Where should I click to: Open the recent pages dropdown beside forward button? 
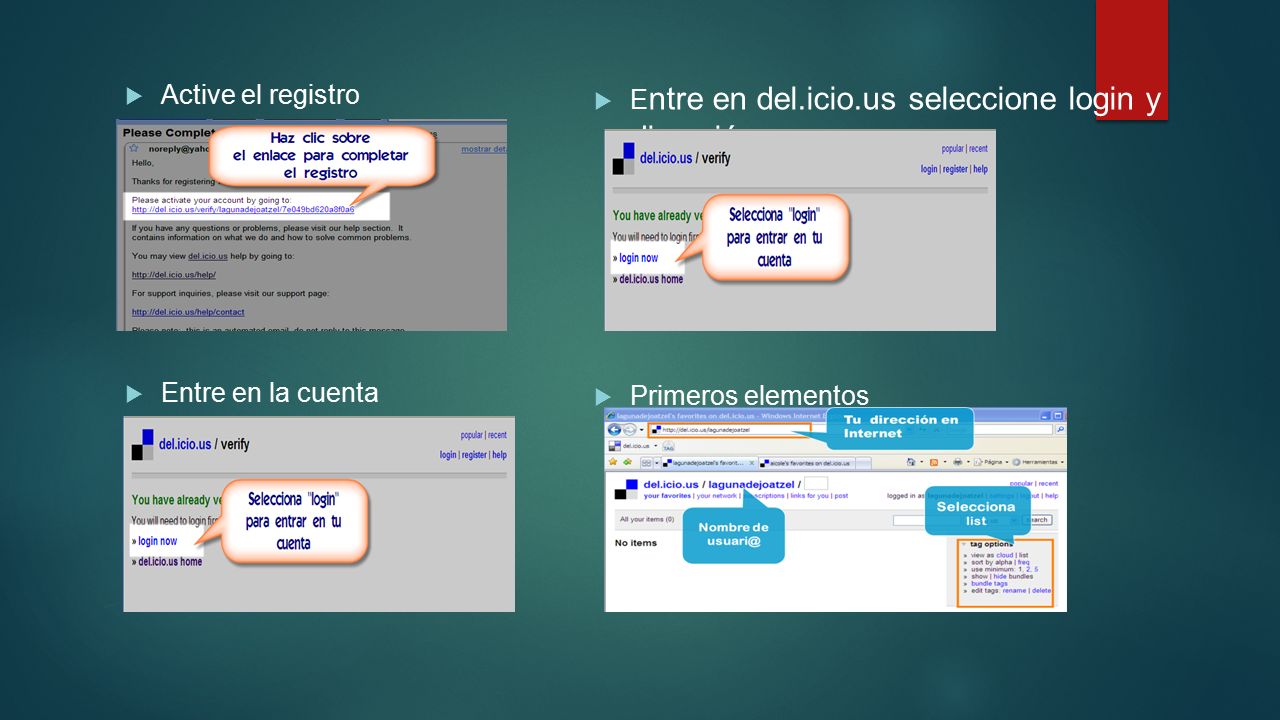pos(642,430)
